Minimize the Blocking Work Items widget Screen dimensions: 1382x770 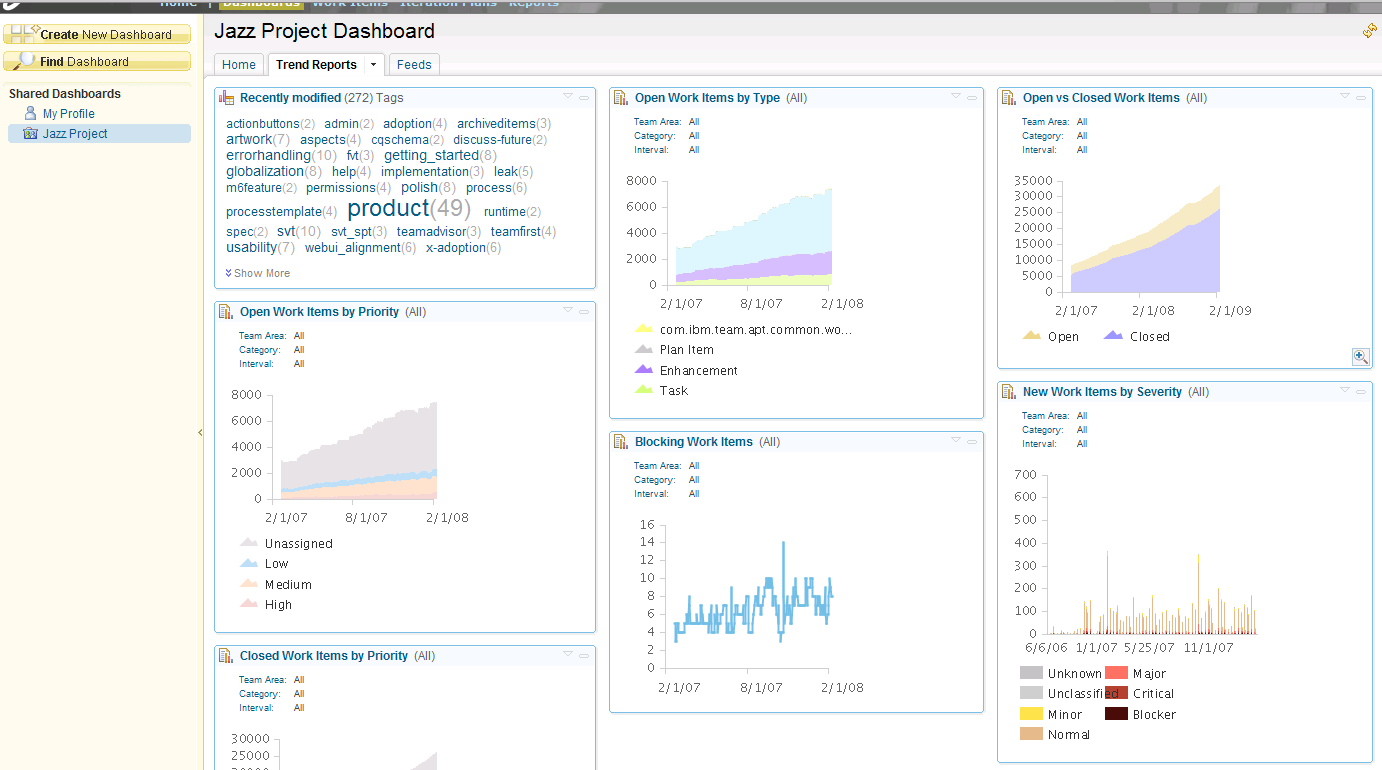[972, 441]
